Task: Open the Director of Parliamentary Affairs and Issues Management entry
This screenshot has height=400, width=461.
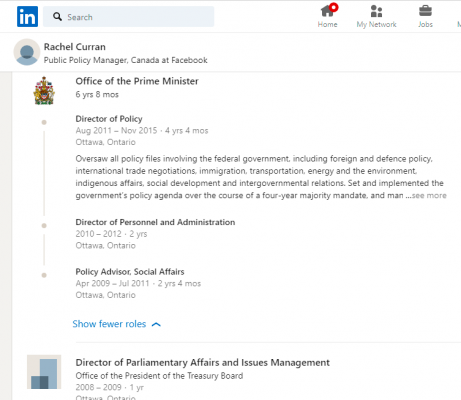Action: [x=202, y=362]
